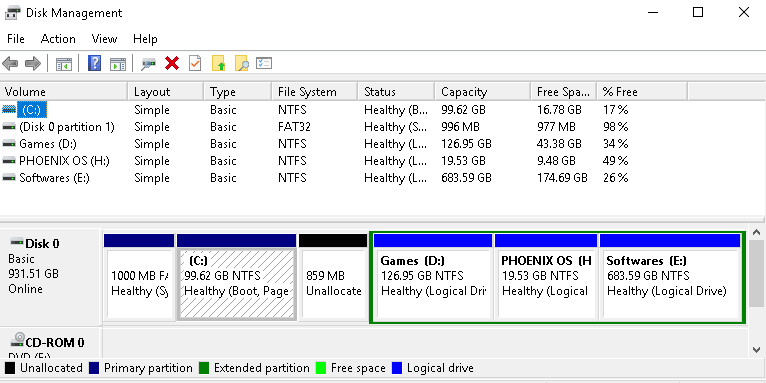This screenshot has width=766, height=383.
Task: Open the Help menu
Action: pos(145,39)
